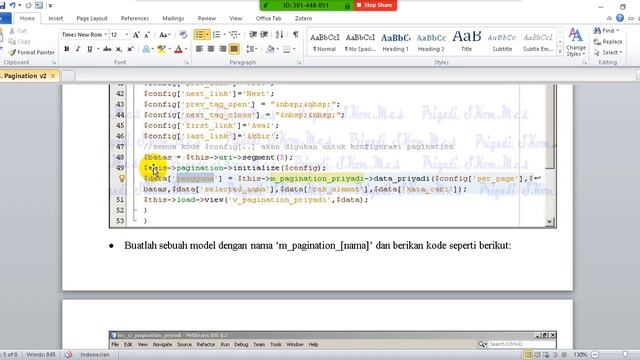Click Grow Font icon
Image resolution: width=640 pixels, height=360 pixels.
tap(136, 35)
